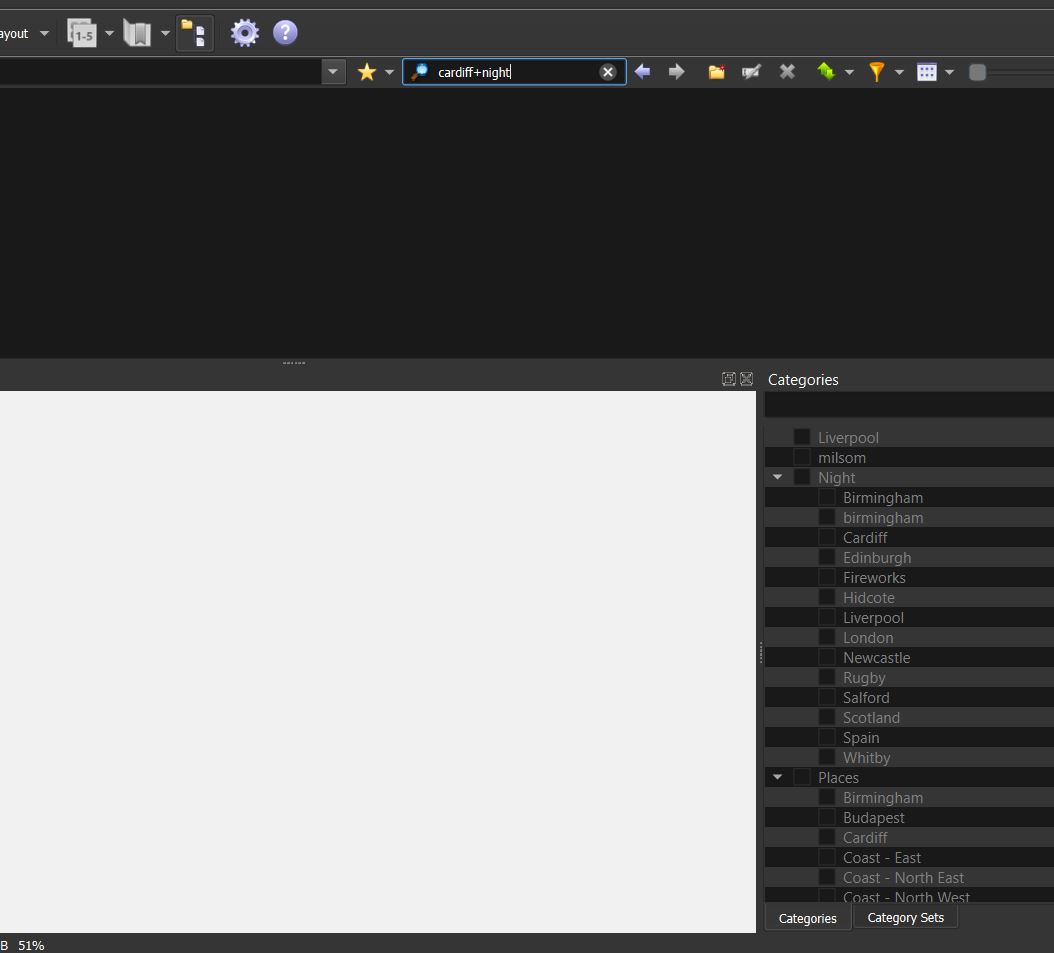Open the settings gear icon
Image resolution: width=1054 pixels, height=953 pixels.
(245, 33)
